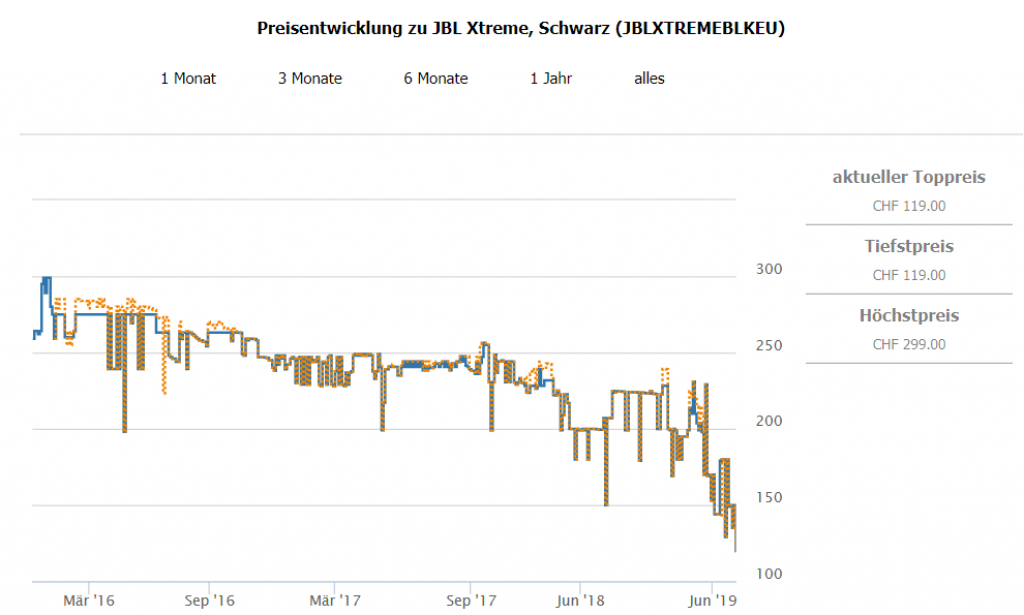Display the full history with alles
This screenshot has height=615, width=1024.
[x=649, y=78]
